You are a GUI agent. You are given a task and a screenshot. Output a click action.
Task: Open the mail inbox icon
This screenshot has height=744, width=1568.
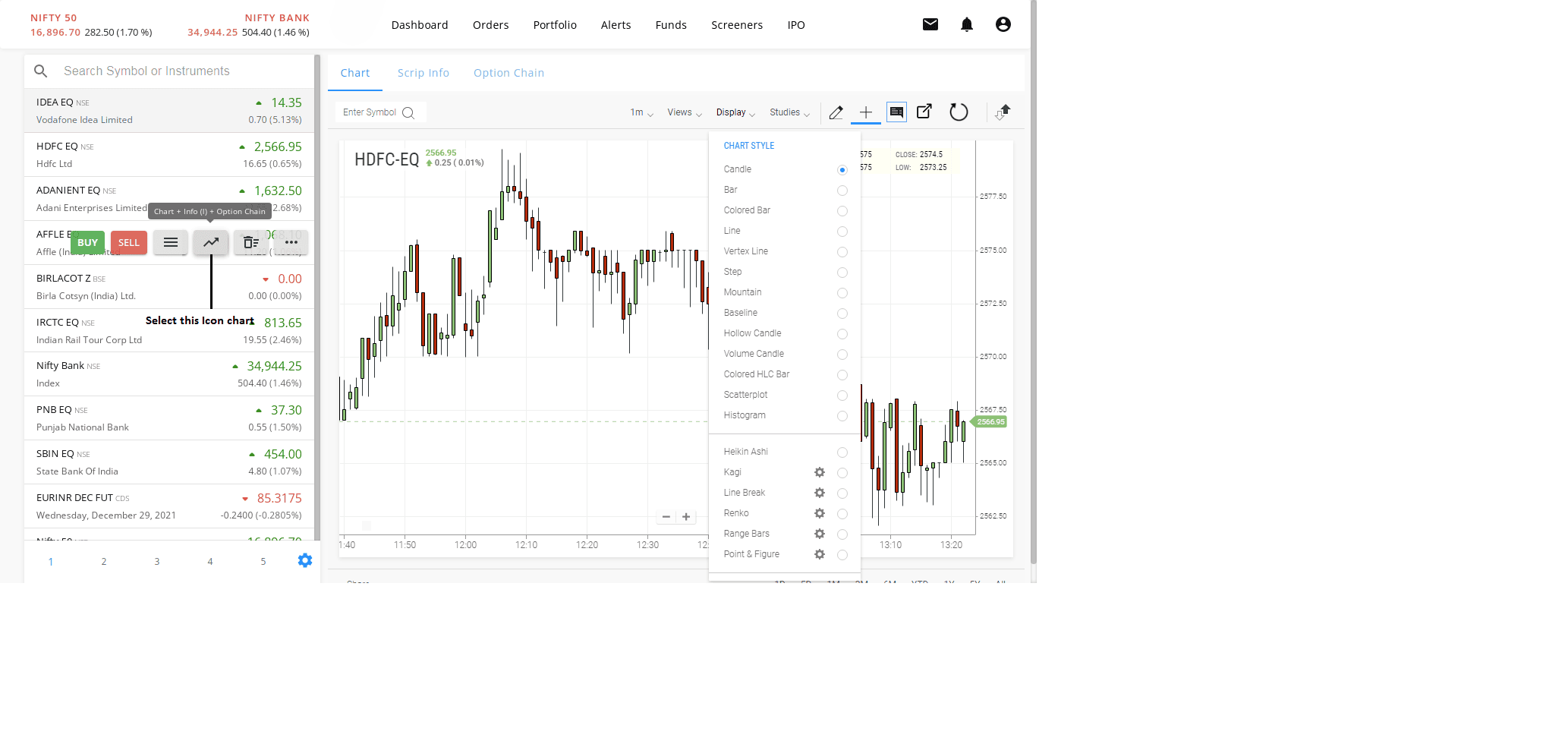click(x=930, y=24)
